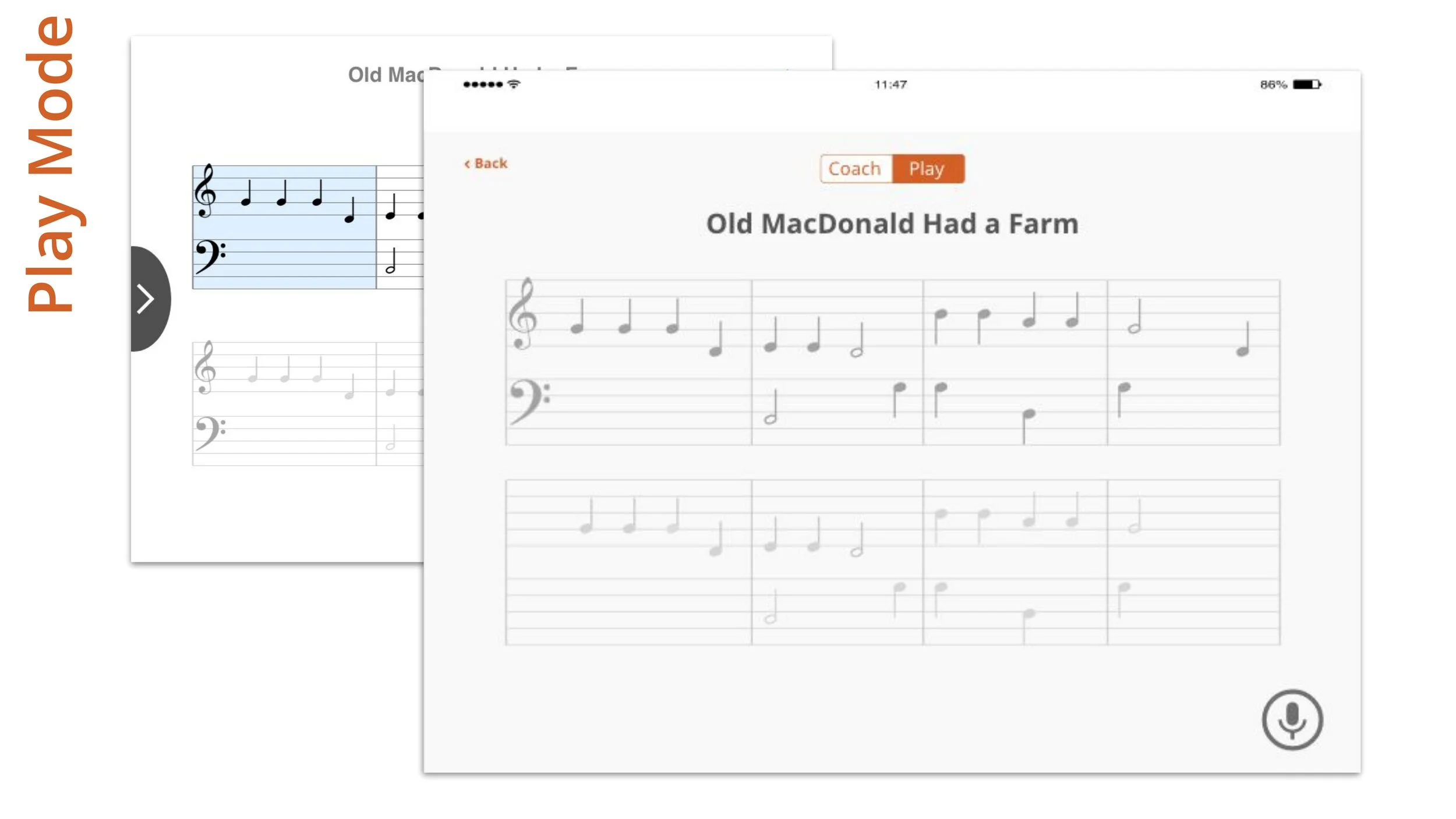
Task: Click the treble clef on the first staff
Action: [x=522, y=314]
